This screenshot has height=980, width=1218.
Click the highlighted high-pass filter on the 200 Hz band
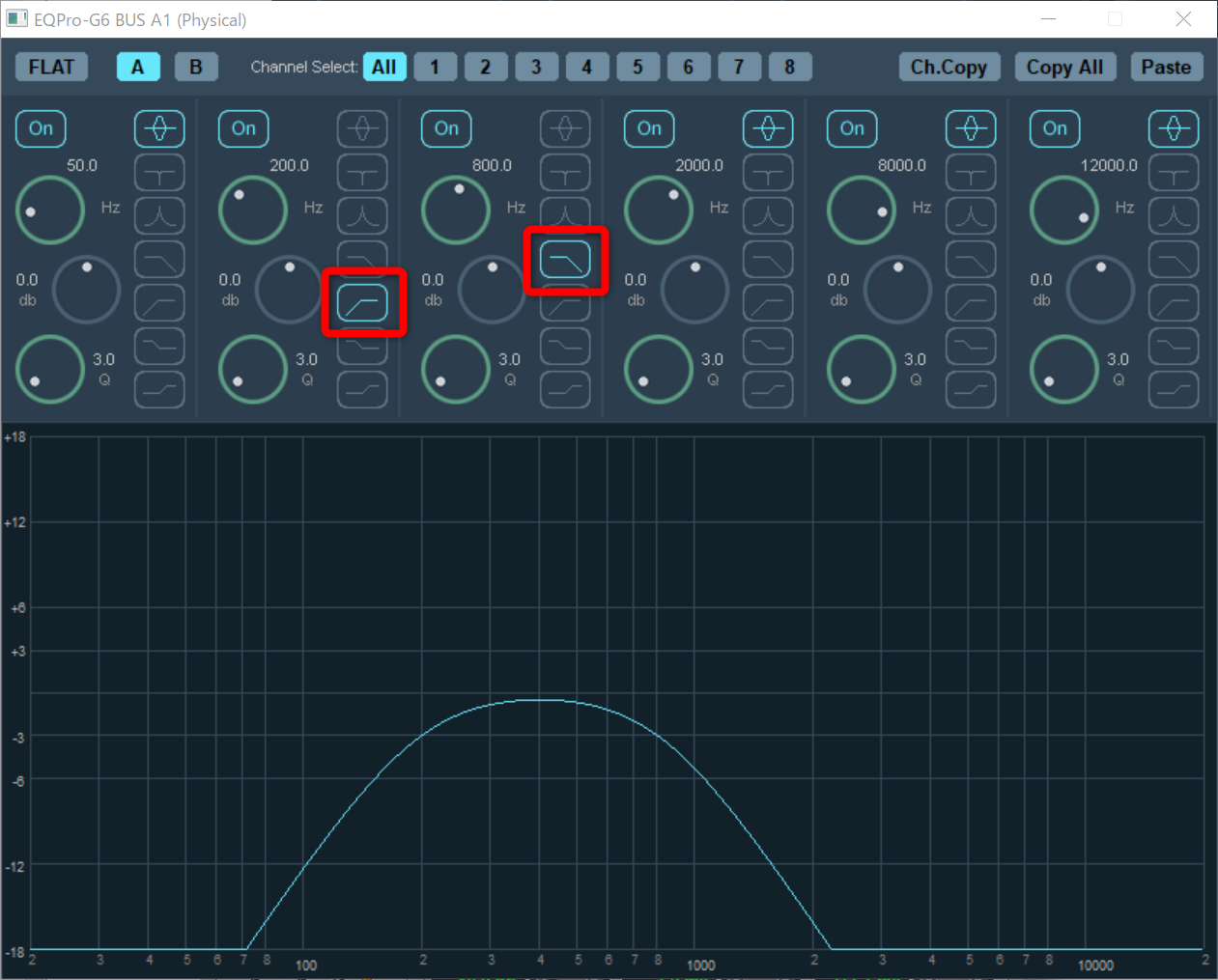tap(362, 303)
